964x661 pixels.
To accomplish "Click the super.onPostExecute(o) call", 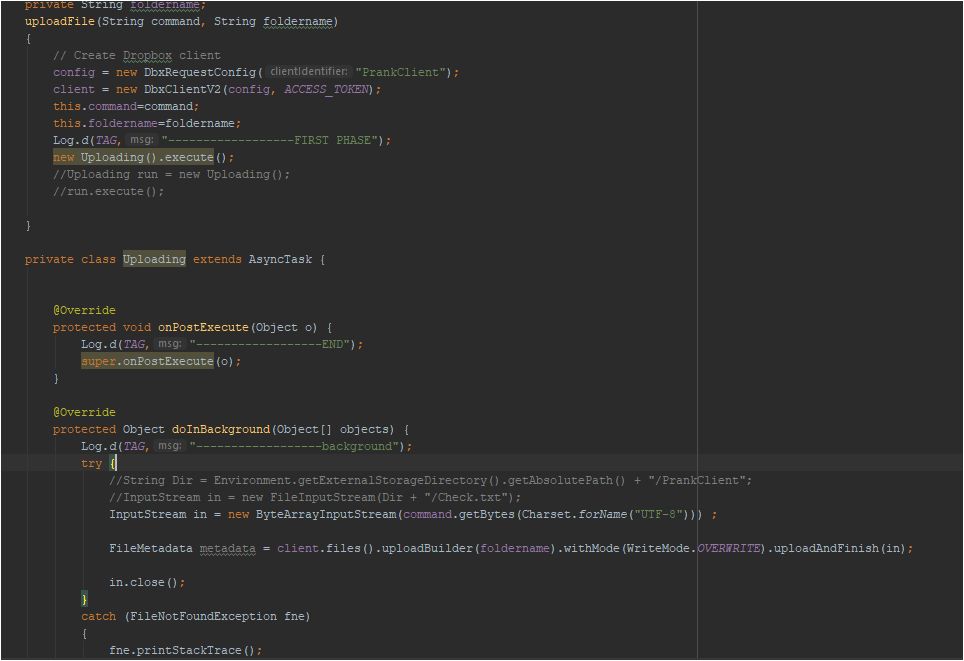I will [161, 361].
